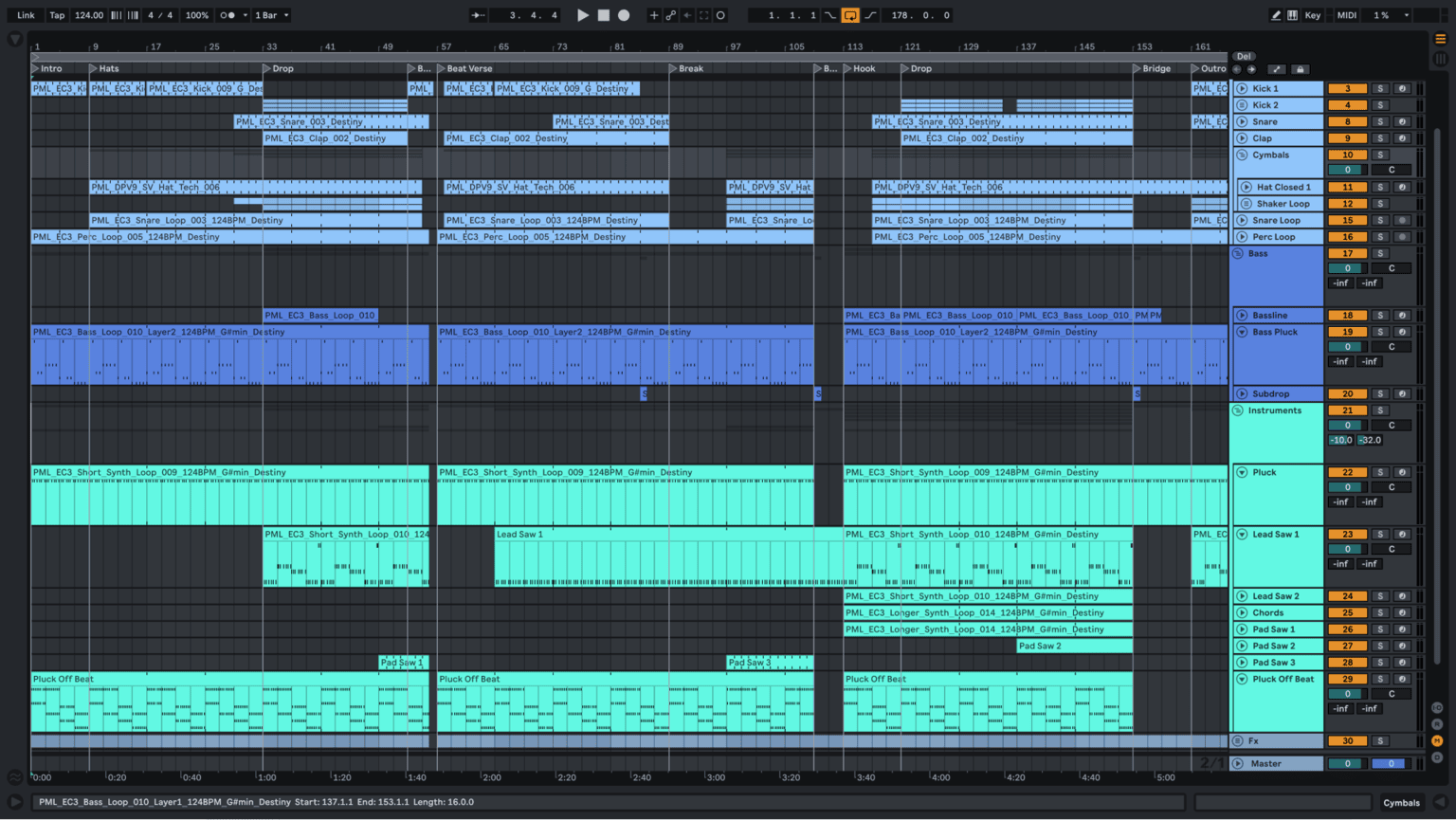Solo the Fx group track
The width and height of the screenshot is (1456, 820).
pyautogui.click(x=1380, y=741)
